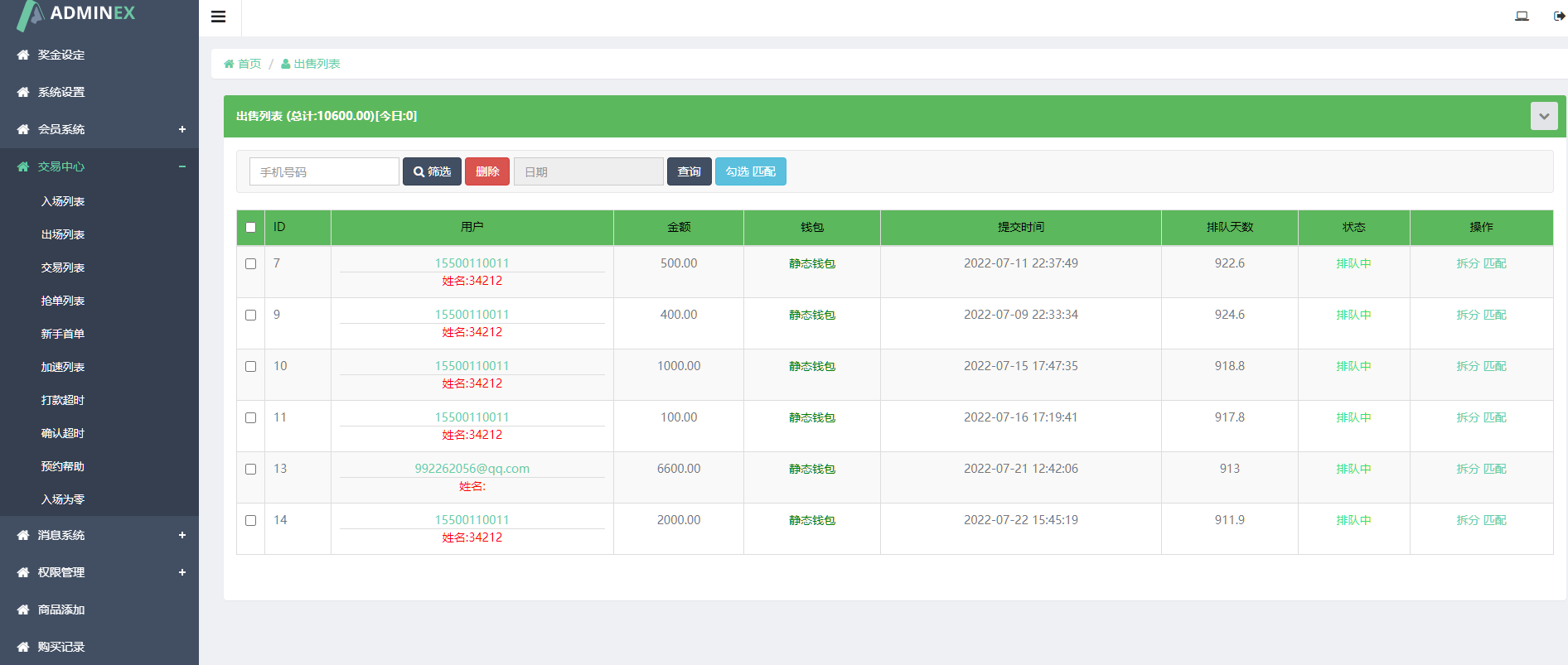Open 抢单列表 in the sidebar
The width and height of the screenshot is (1568, 665).
pos(63,301)
